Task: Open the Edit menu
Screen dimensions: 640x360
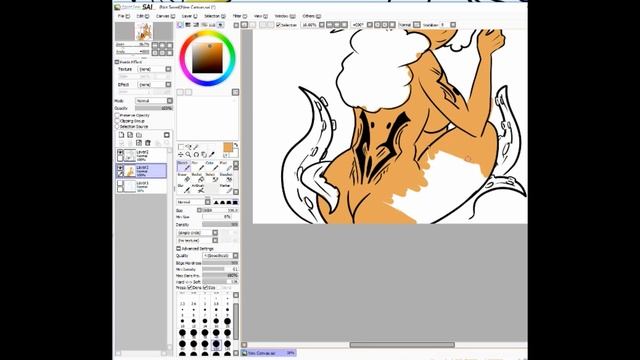Action: click(x=142, y=16)
